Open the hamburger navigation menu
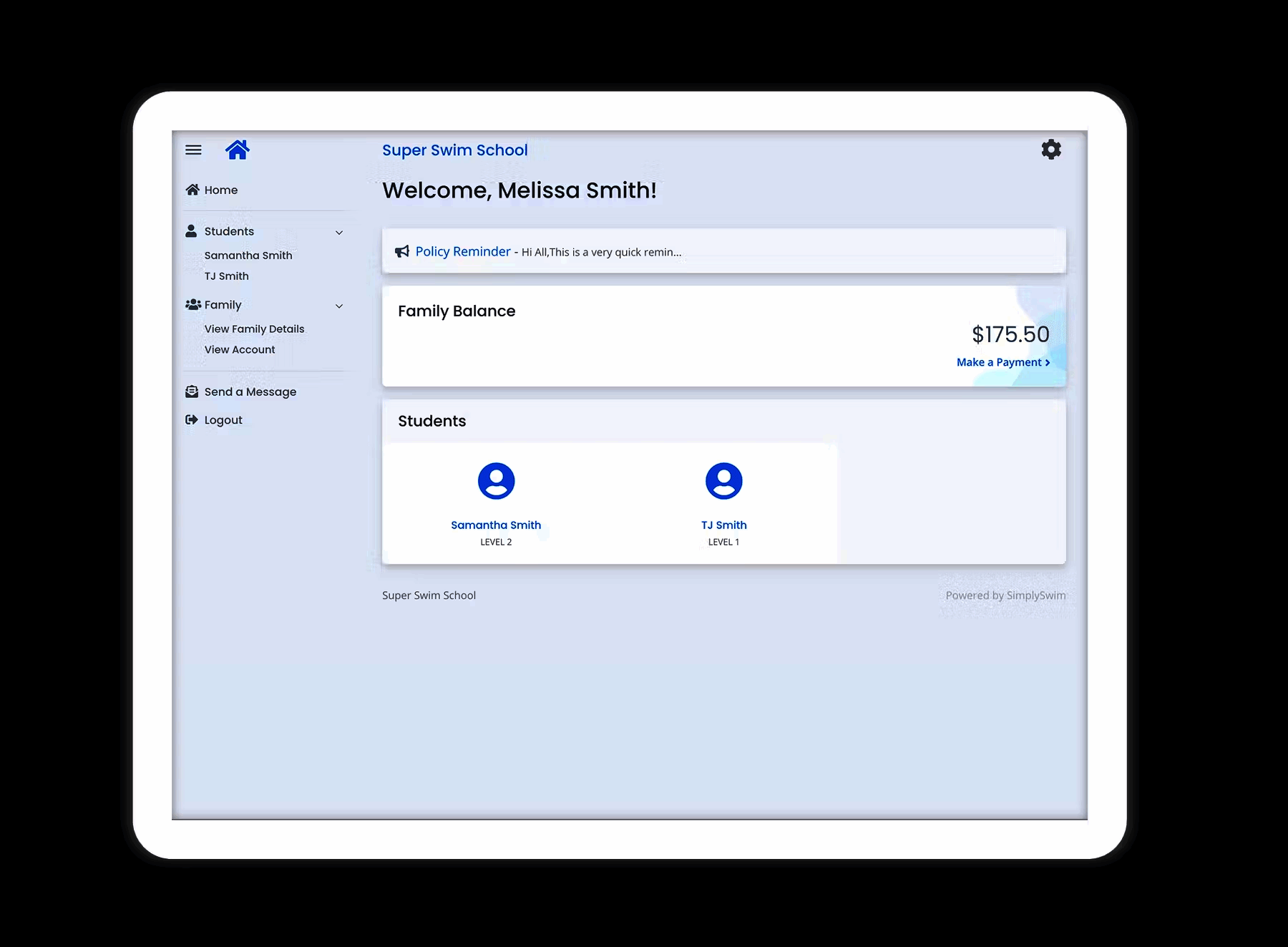1288x947 pixels. coord(193,150)
